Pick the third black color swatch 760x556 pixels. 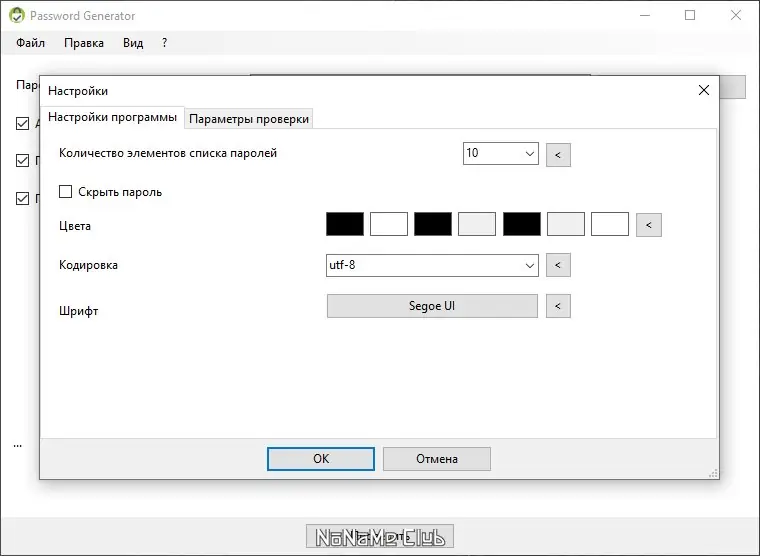click(433, 224)
